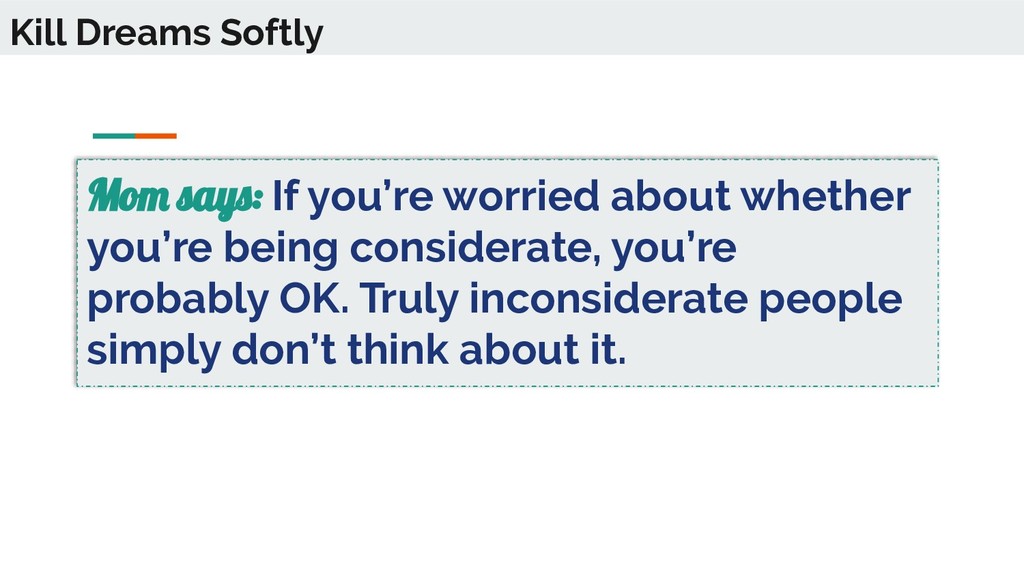The image size is (1024, 576).
Task: Click the word "considerate," in the quote
Action: [x=475, y=247]
